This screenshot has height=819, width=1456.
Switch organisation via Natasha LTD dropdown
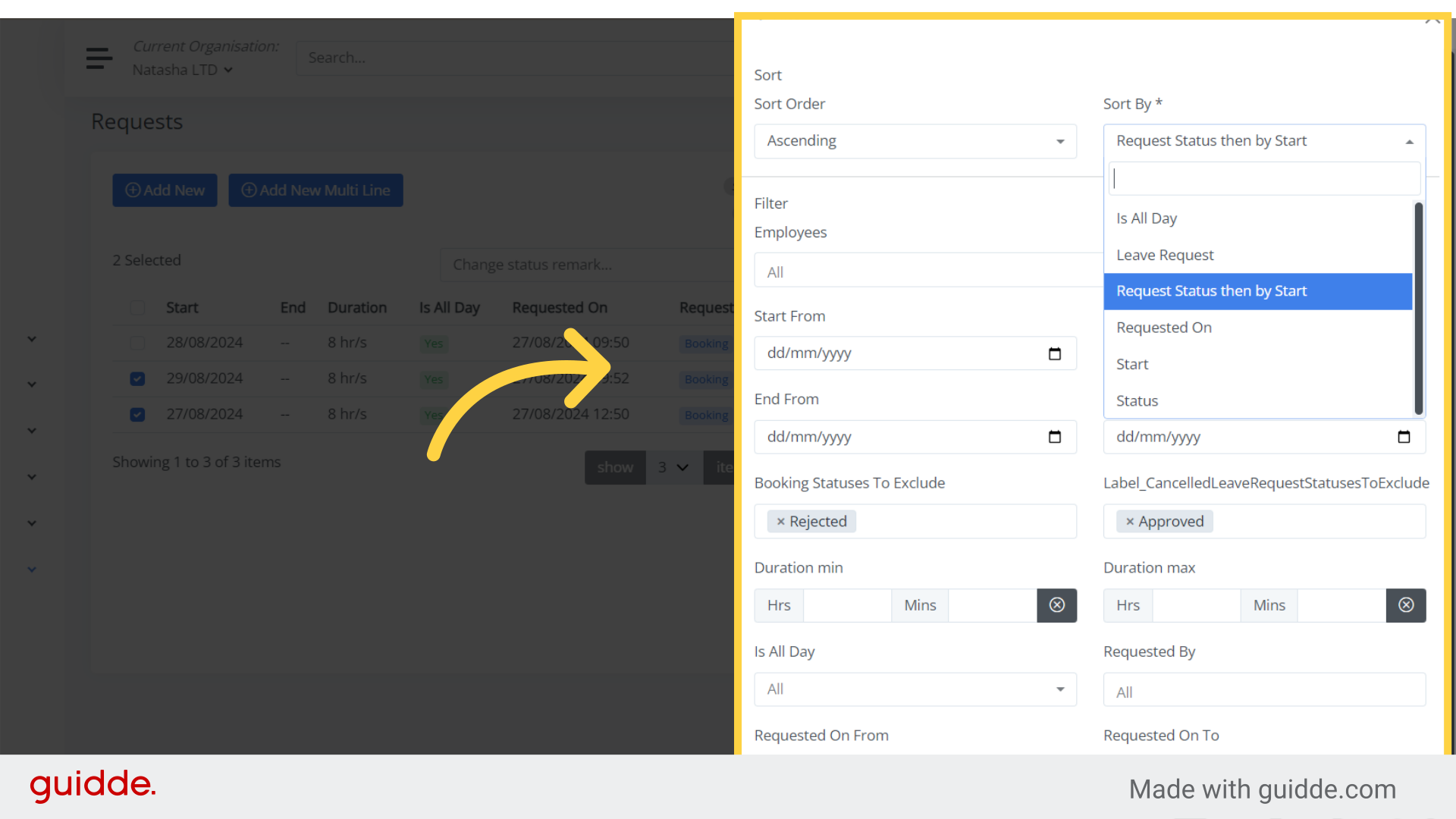[183, 70]
